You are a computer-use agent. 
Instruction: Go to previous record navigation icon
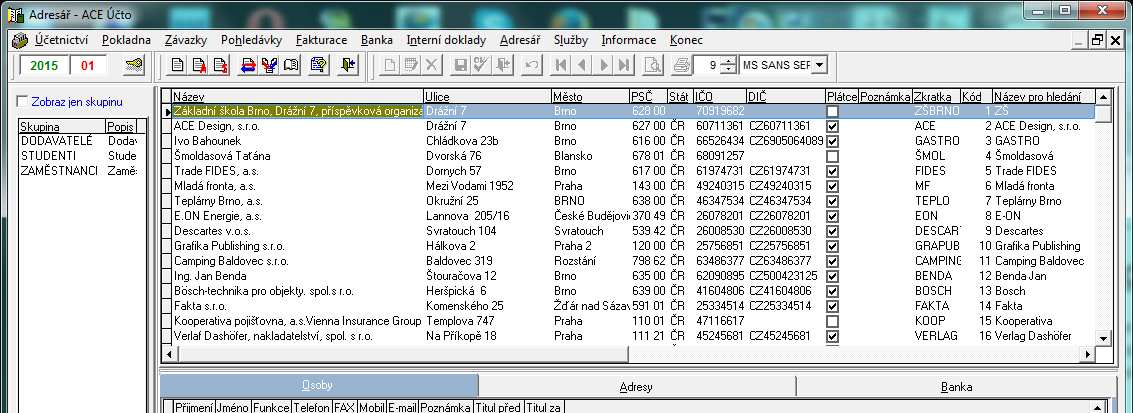[582, 66]
